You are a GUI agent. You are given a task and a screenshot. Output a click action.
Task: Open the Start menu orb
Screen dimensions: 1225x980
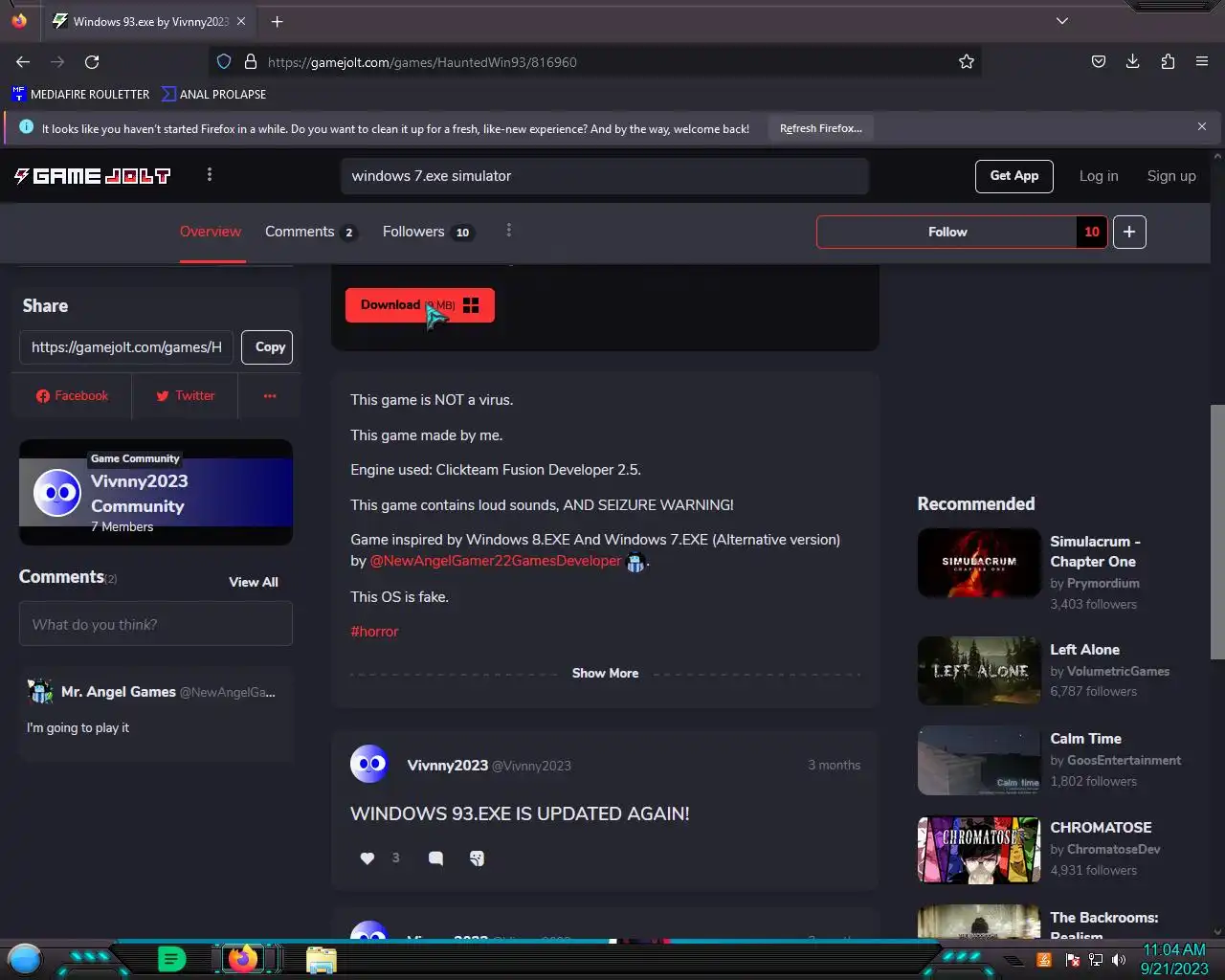pyautogui.click(x=25, y=958)
